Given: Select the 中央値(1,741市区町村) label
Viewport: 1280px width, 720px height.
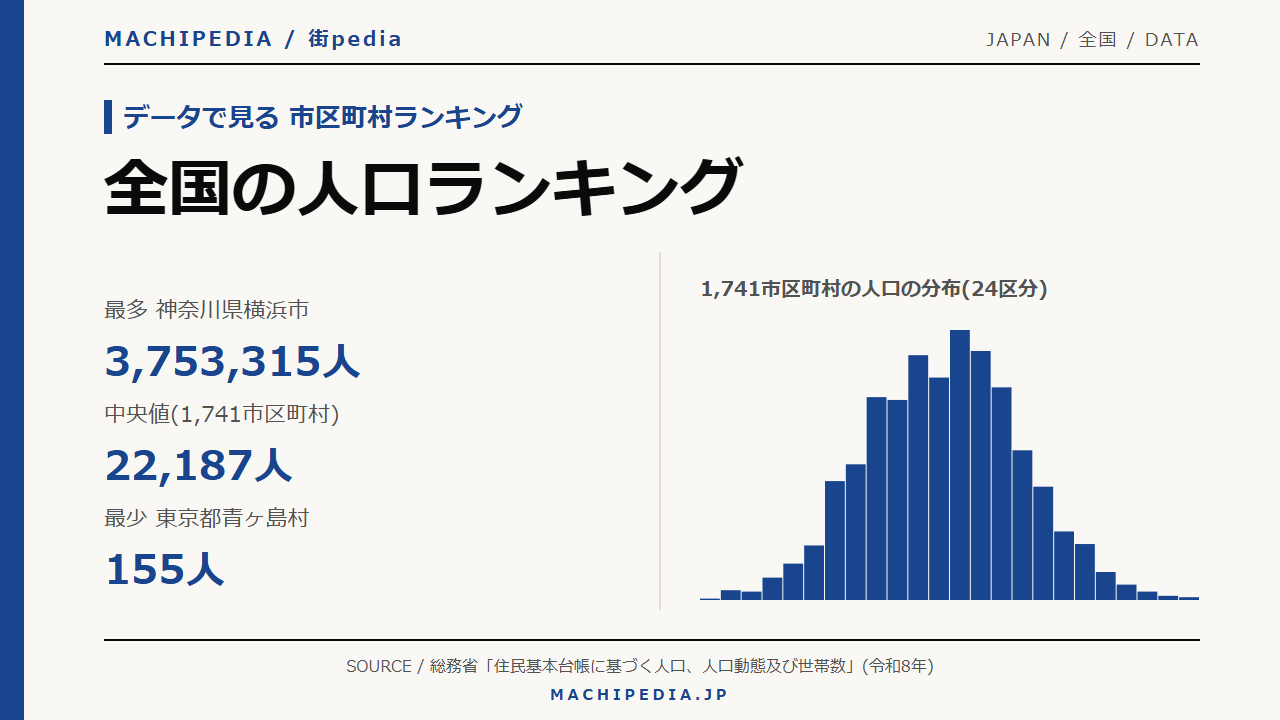Looking at the screenshot, I should point(222,414).
